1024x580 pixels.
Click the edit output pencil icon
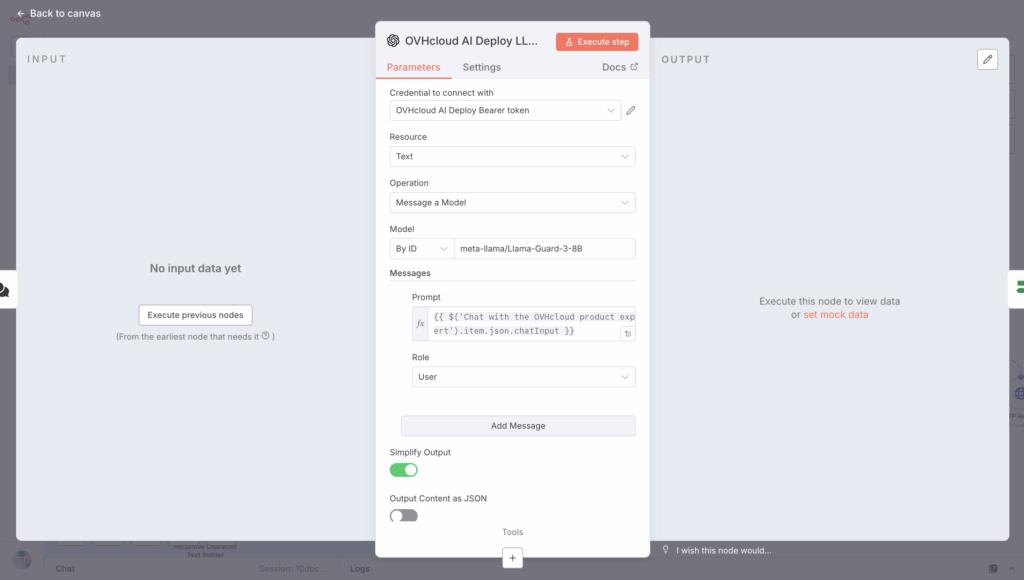point(987,60)
